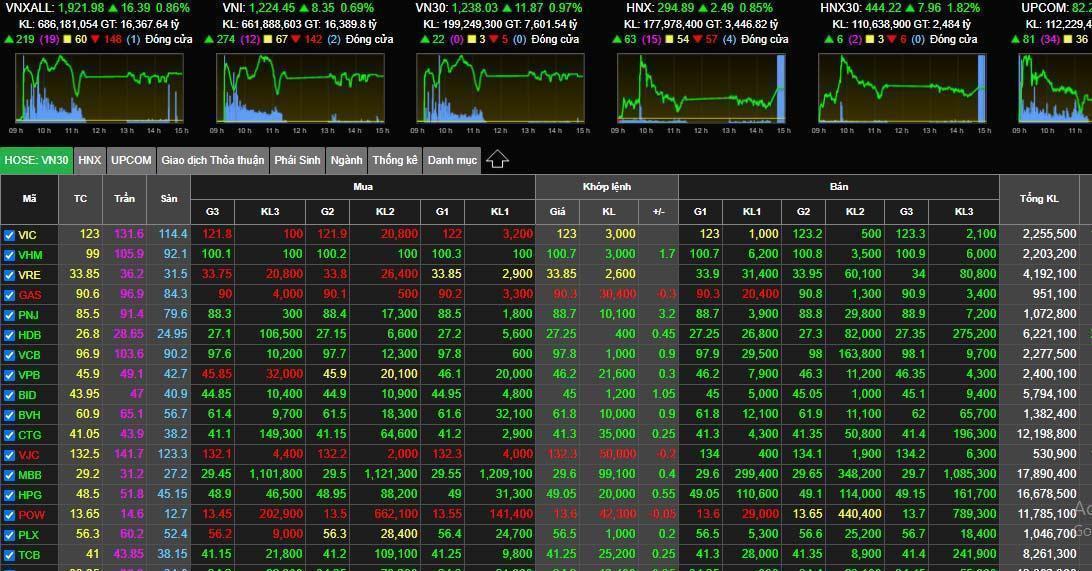Uncheck the VIC stock checkbox
This screenshot has height=571, width=1092.
[x=9, y=234]
